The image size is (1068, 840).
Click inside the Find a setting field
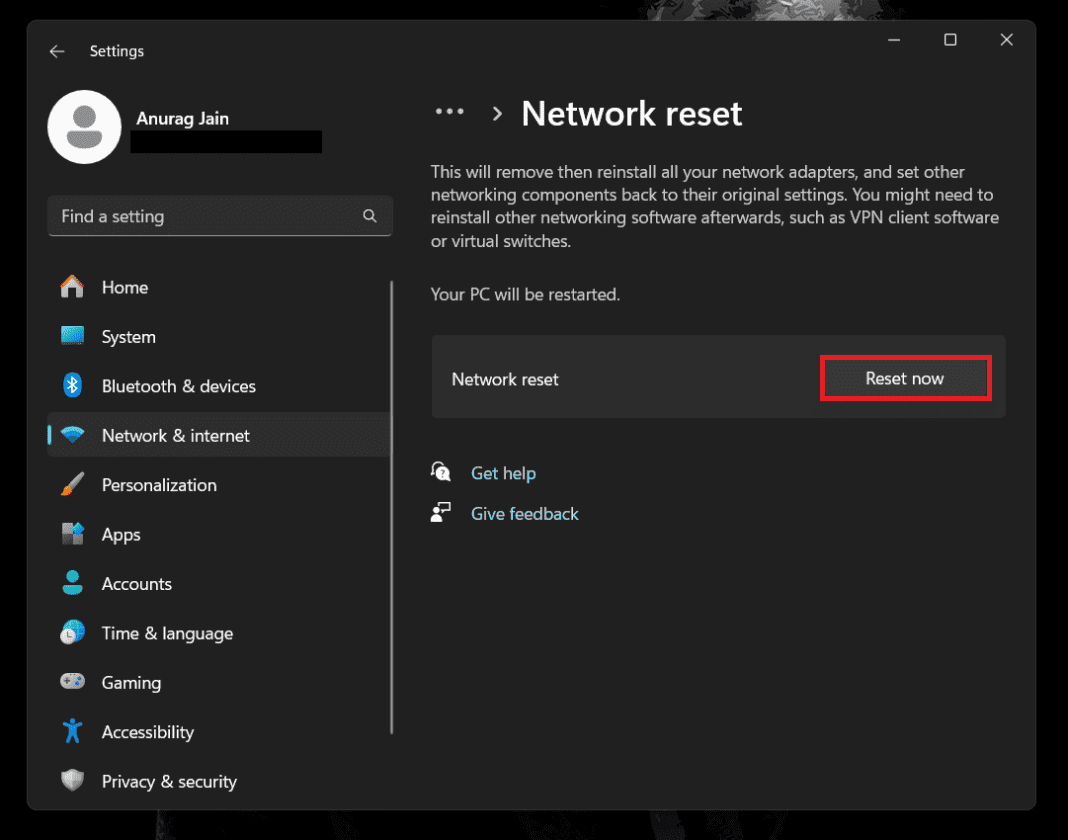coord(200,216)
